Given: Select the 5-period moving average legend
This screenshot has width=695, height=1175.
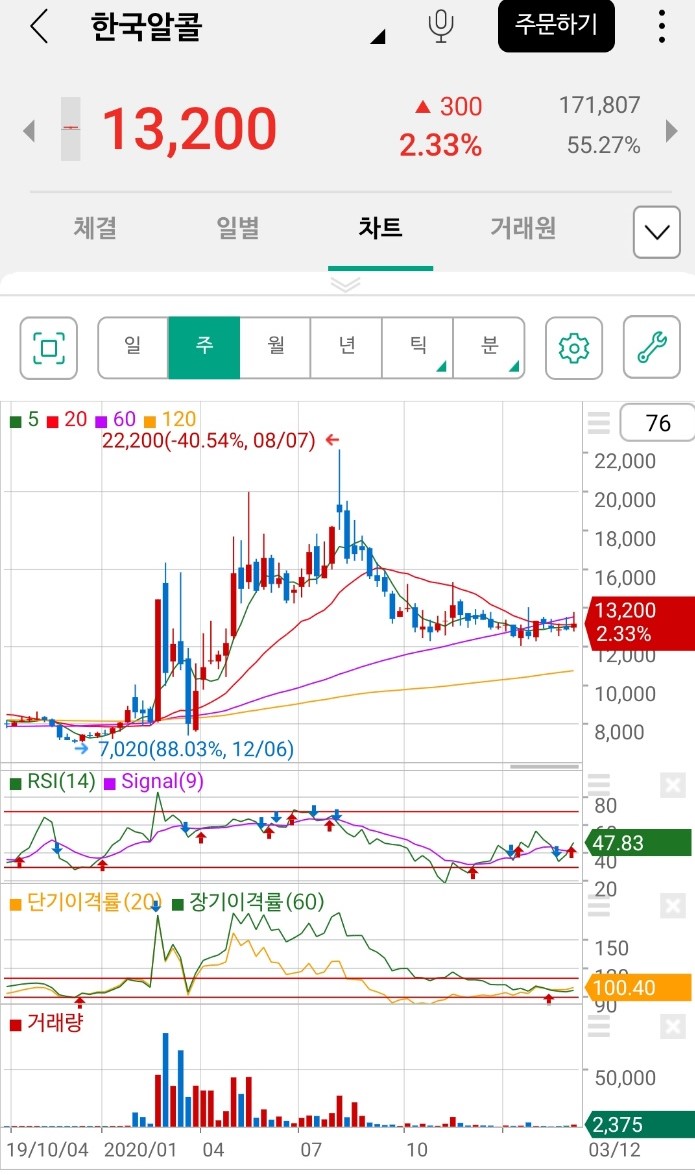Looking at the screenshot, I should pyautogui.click(x=24, y=420).
